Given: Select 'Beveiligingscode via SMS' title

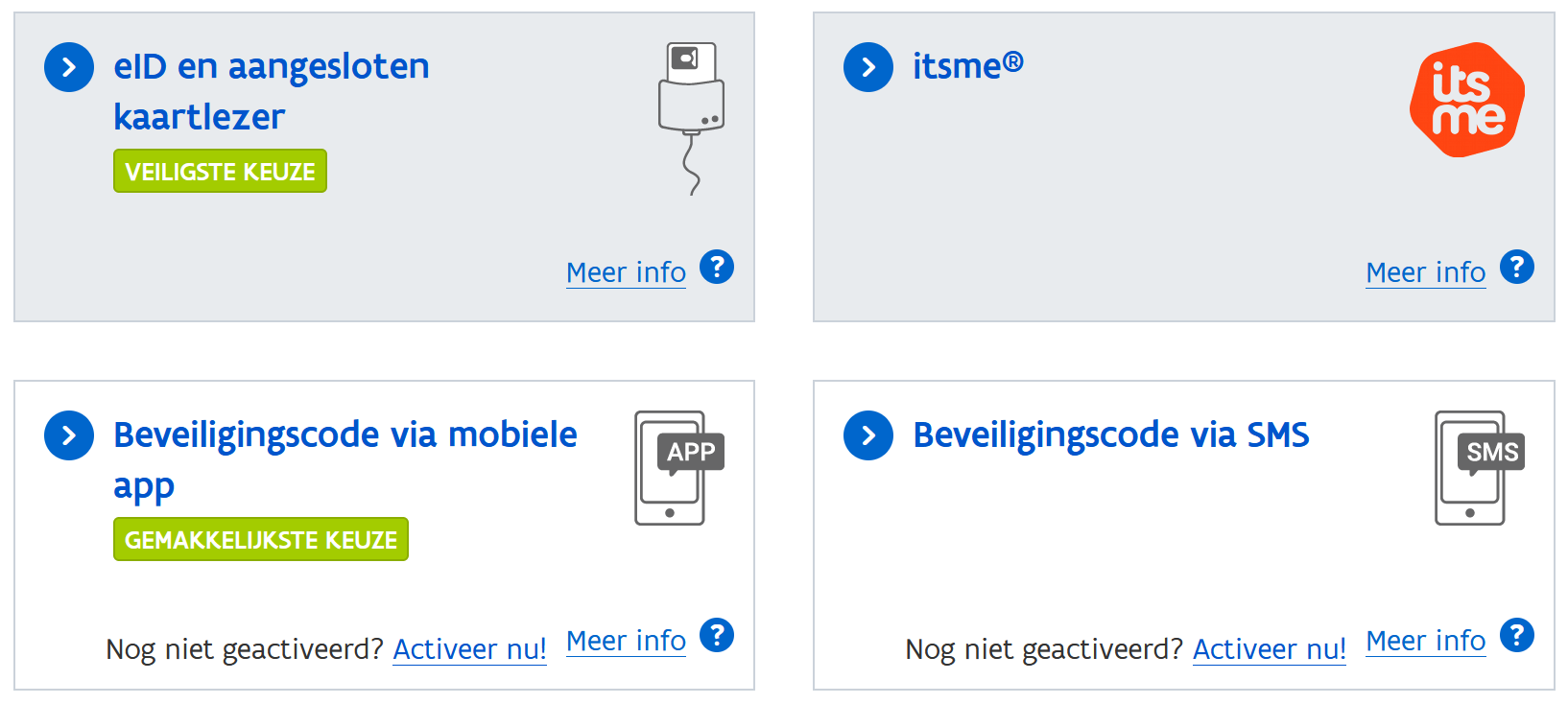Looking at the screenshot, I should point(1110,434).
